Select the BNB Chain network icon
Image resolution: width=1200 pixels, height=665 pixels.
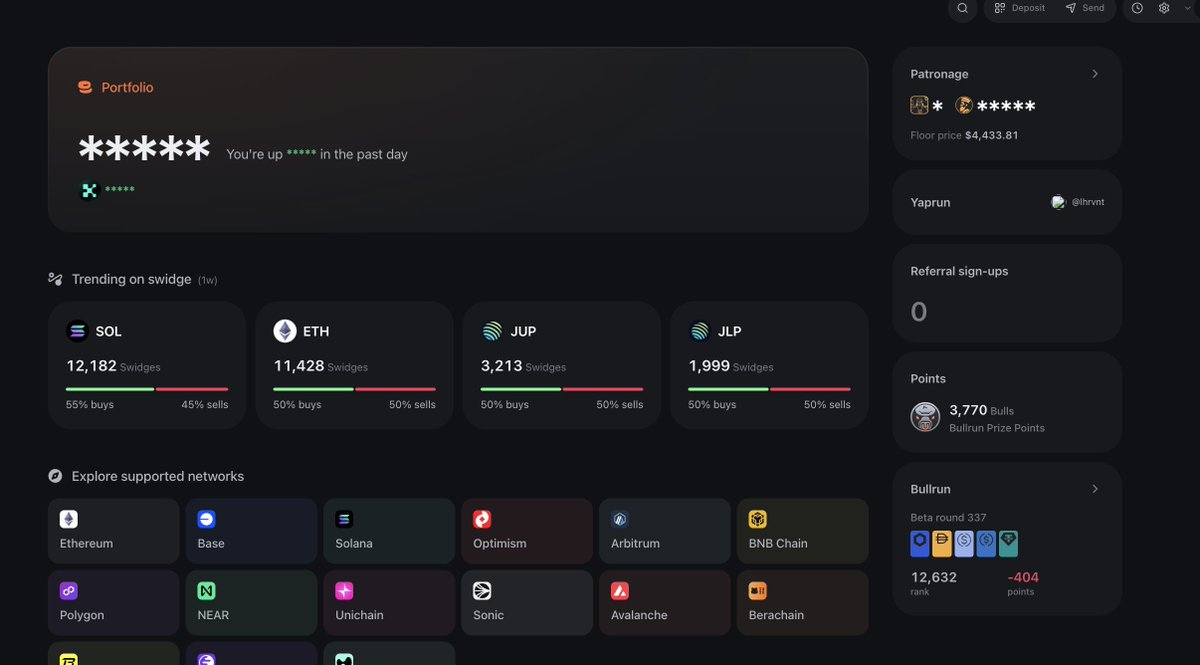[758, 520]
